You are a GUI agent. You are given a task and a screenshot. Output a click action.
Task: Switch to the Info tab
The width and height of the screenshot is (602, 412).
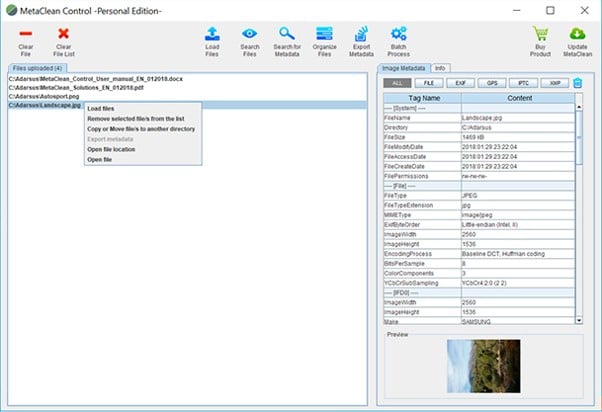pyautogui.click(x=440, y=67)
